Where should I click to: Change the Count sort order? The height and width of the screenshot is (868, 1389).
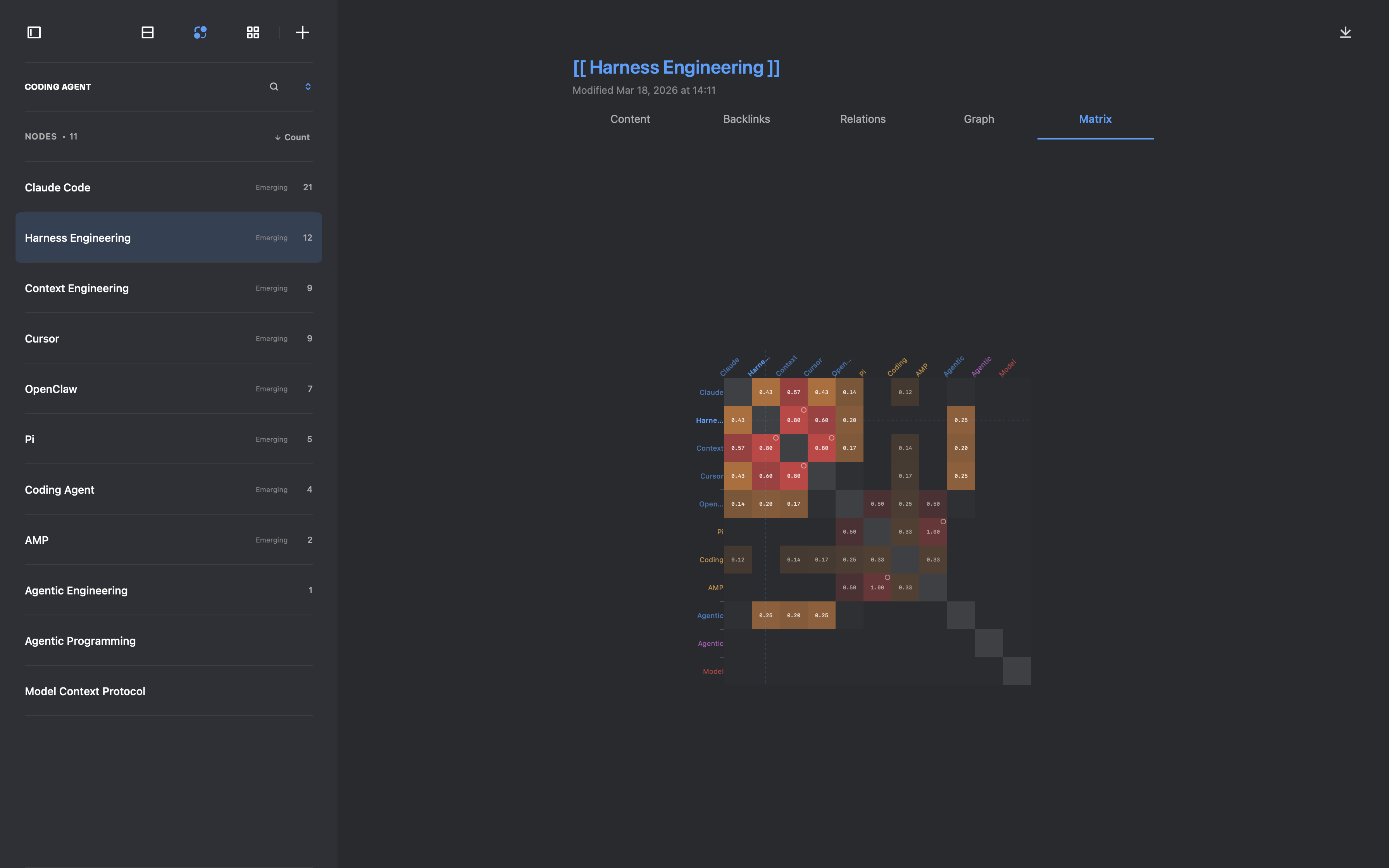[x=292, y=137]
